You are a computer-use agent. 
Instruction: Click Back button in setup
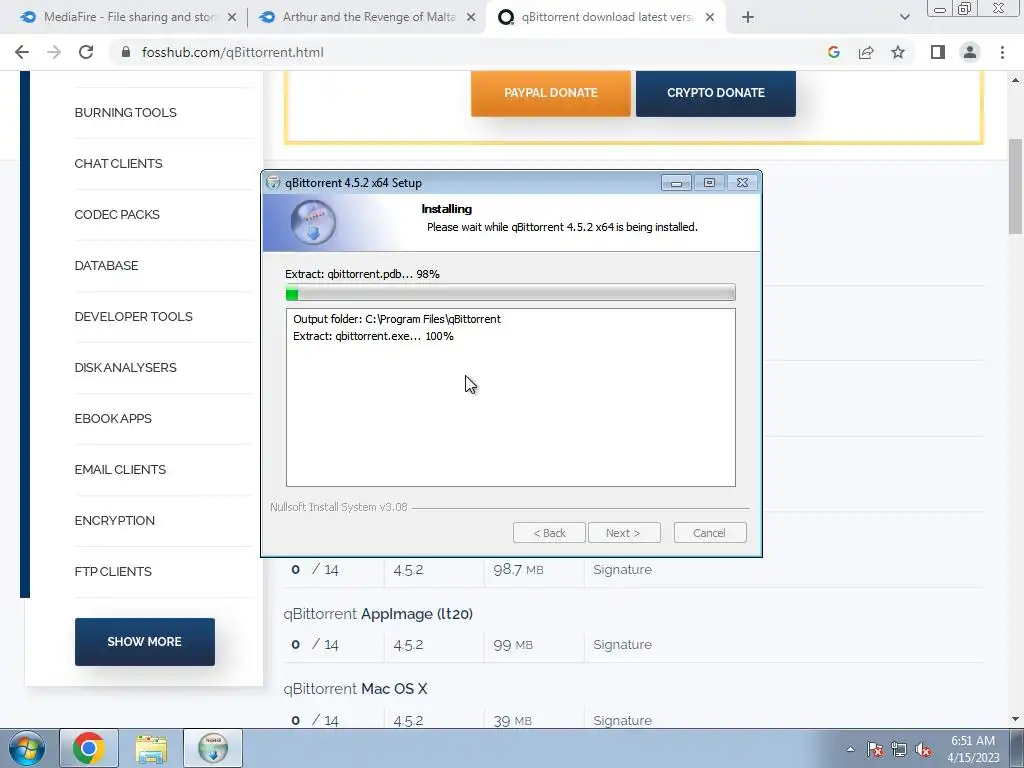(549, 533)
